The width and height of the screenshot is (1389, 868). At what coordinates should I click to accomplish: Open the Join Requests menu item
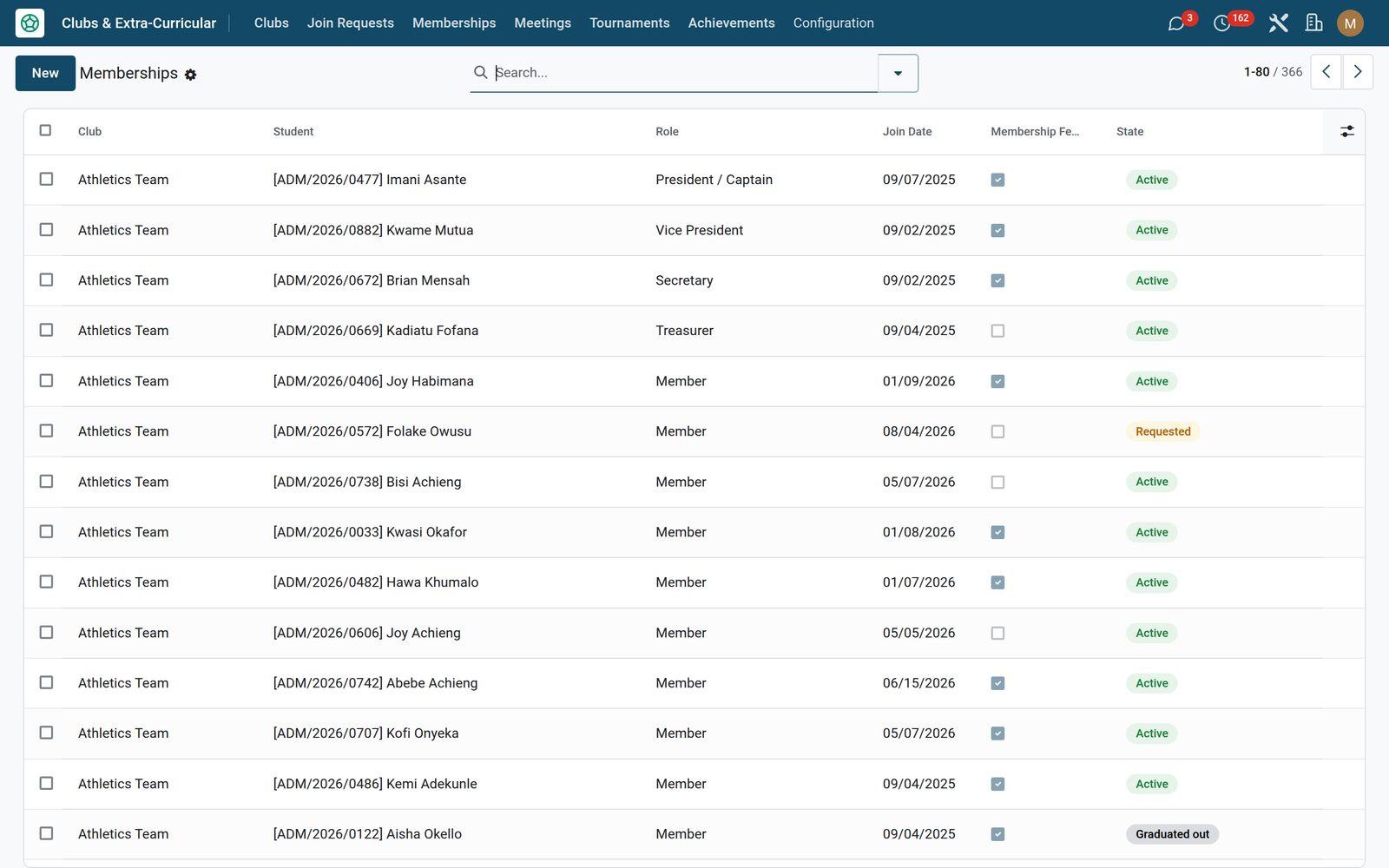pos(351,23)
